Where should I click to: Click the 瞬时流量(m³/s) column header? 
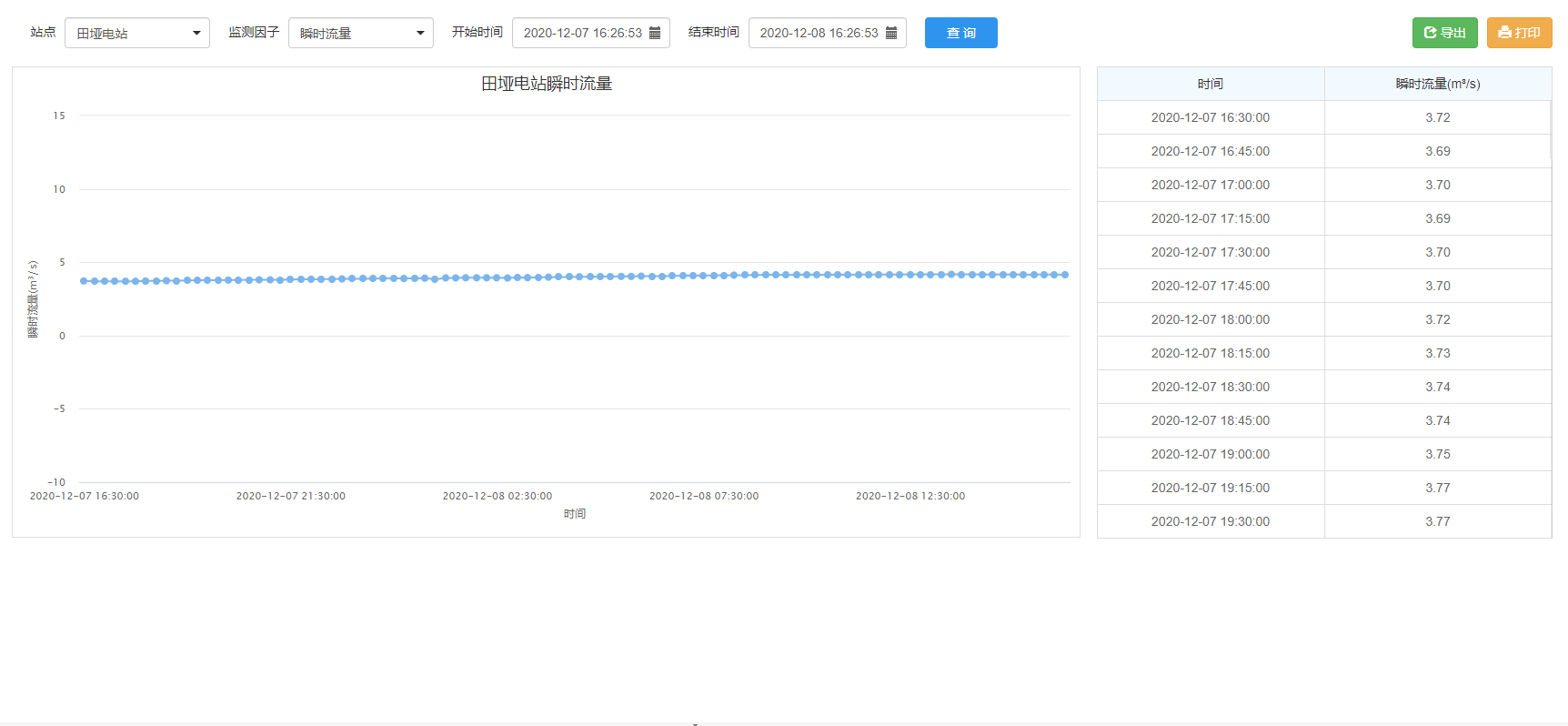[x=1438, y=84]
